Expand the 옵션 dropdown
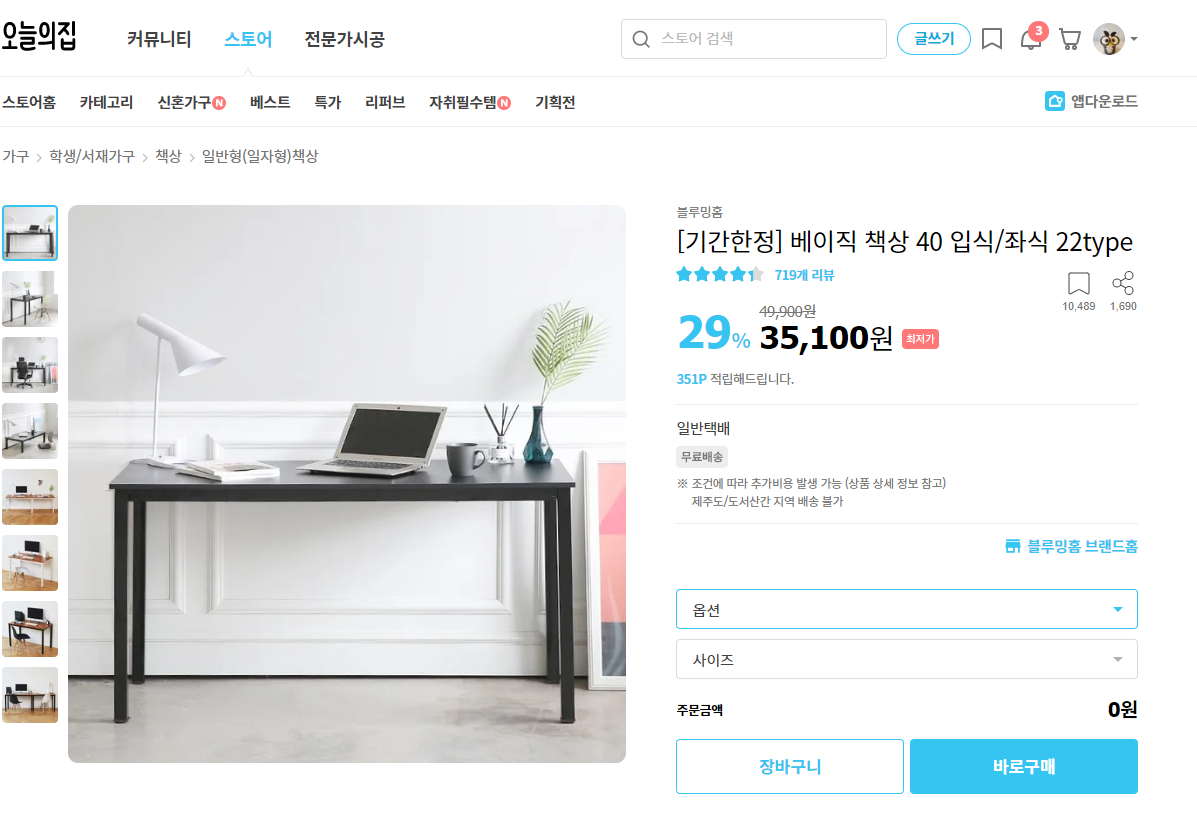Image resolution: width=1197 pixels, height=830 pixels. click(907, 609)
